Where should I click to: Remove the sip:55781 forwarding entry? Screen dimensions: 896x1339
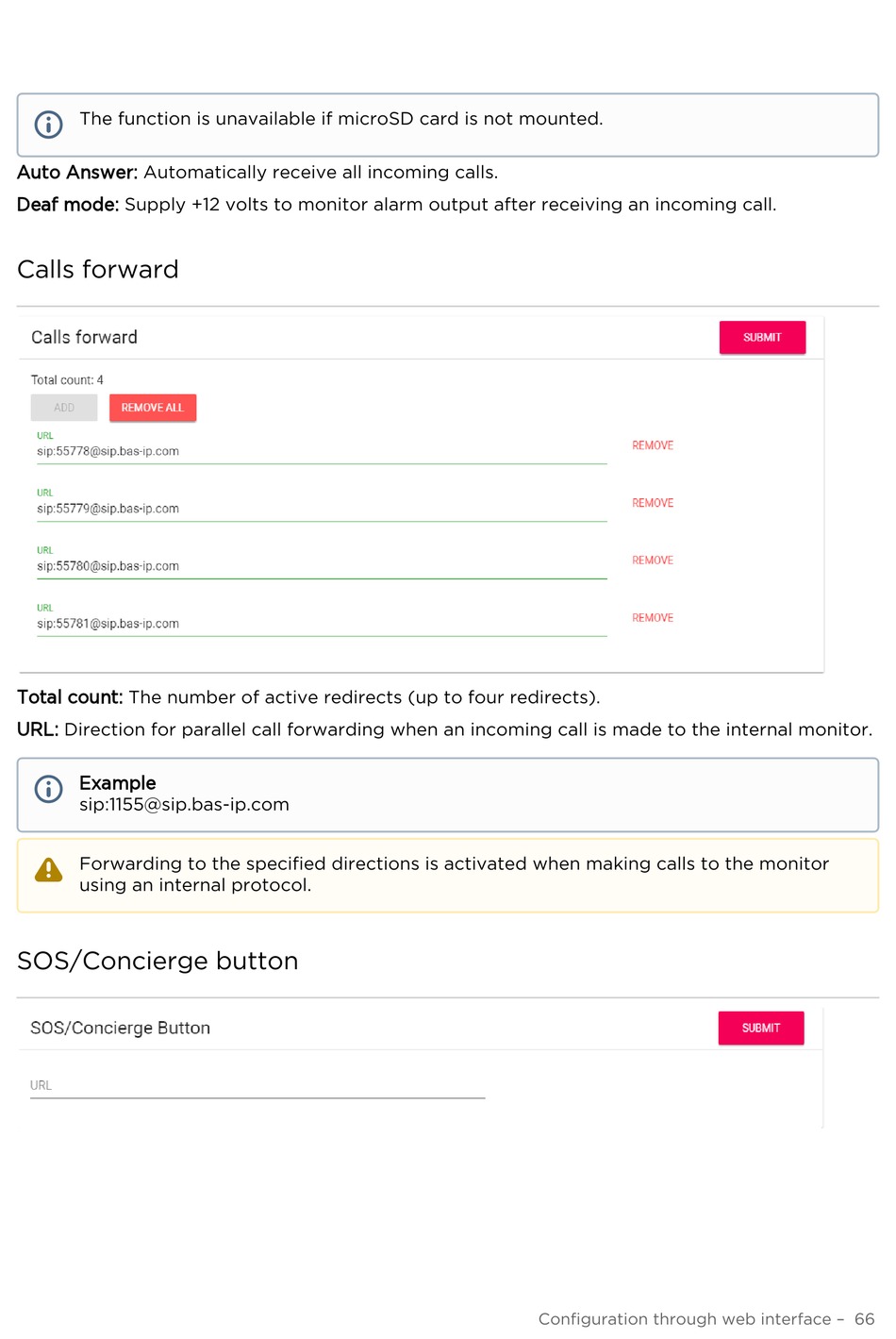(x=653, y=618)
